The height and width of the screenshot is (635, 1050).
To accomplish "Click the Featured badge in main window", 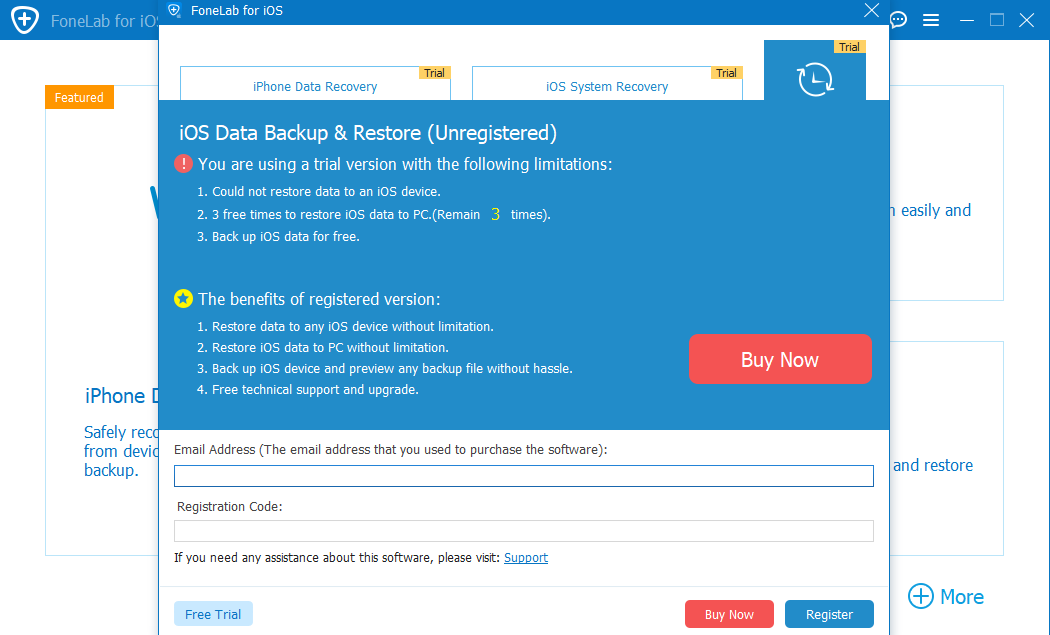I will [x=79, y=97].
